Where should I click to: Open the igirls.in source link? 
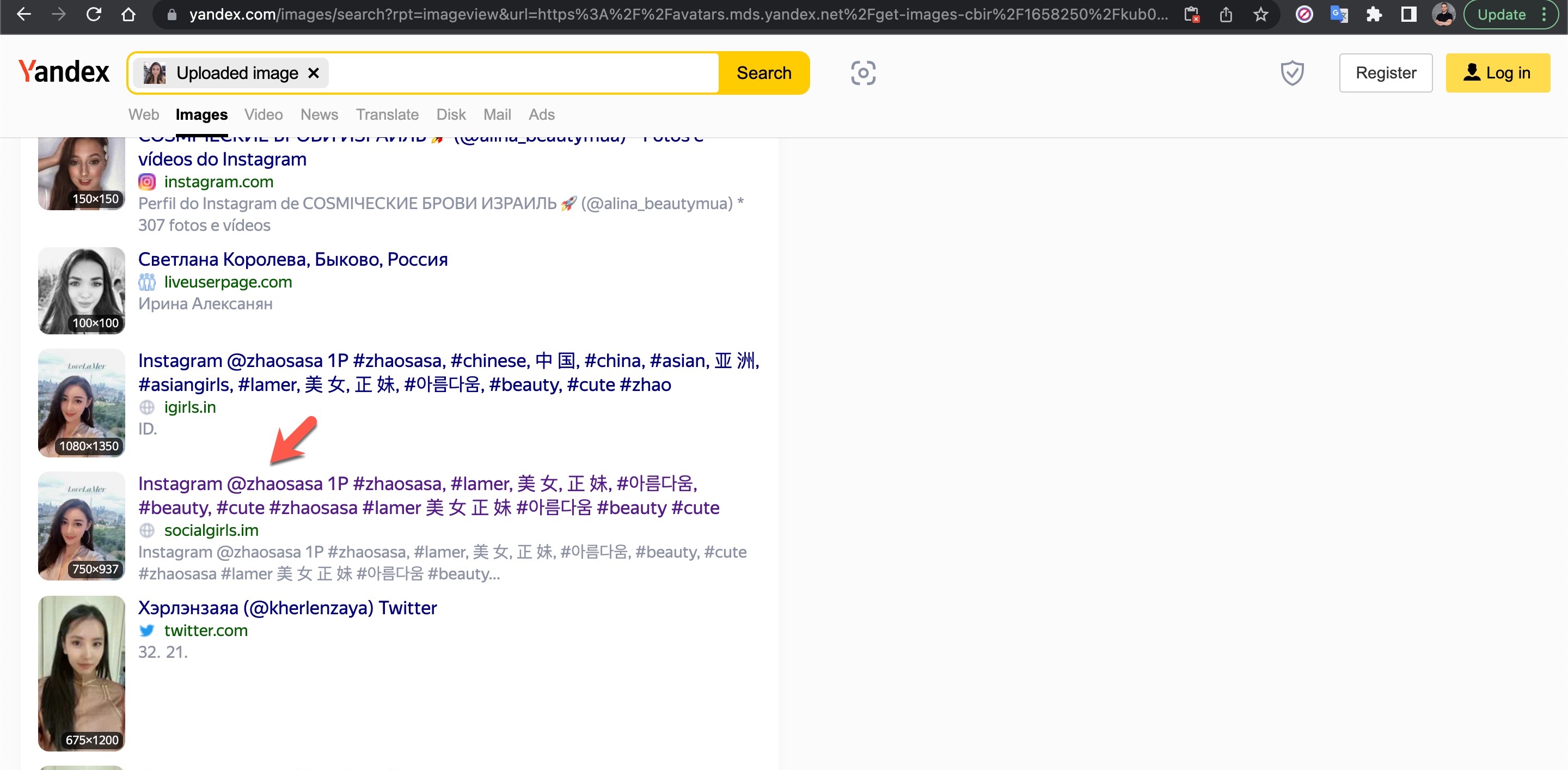tap(190, 407)
